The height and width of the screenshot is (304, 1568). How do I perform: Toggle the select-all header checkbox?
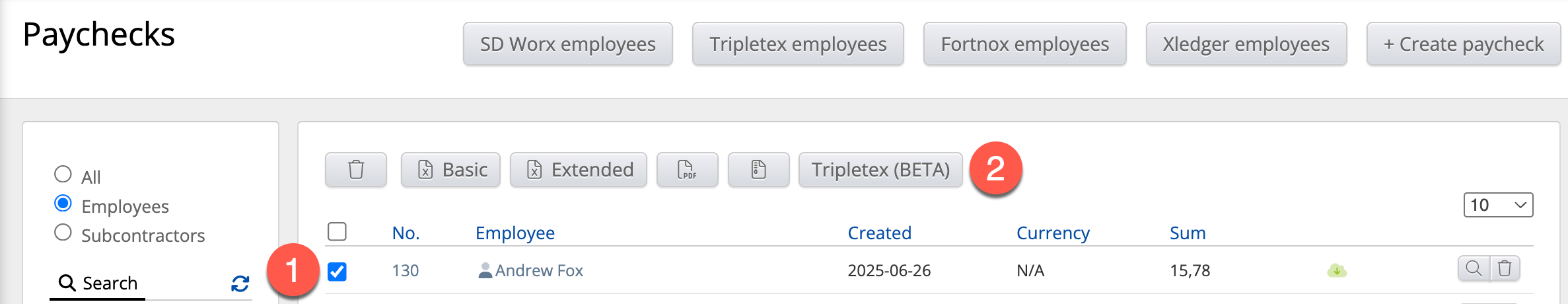pos(337,232)
